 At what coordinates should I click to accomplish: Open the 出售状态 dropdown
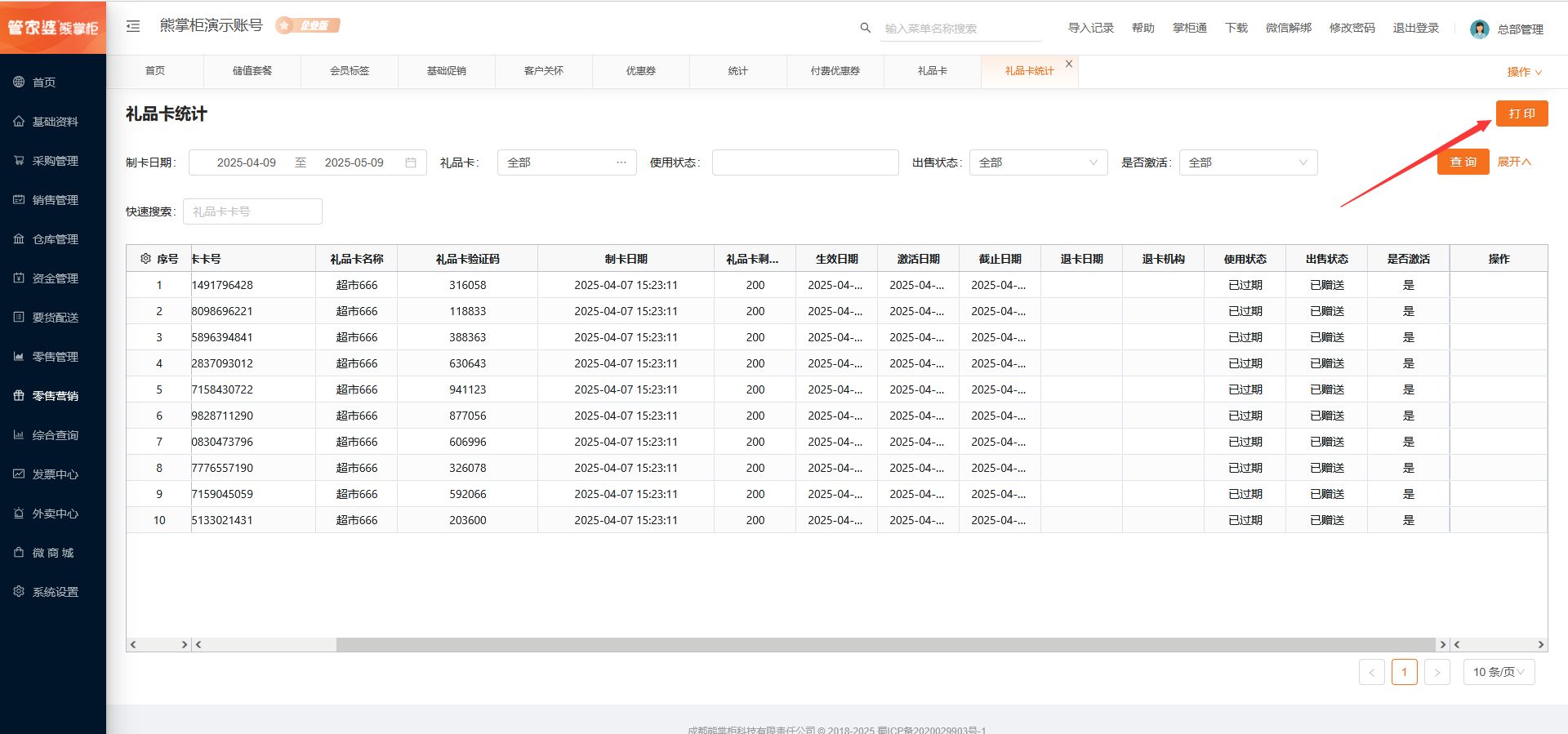(1039, 162)
